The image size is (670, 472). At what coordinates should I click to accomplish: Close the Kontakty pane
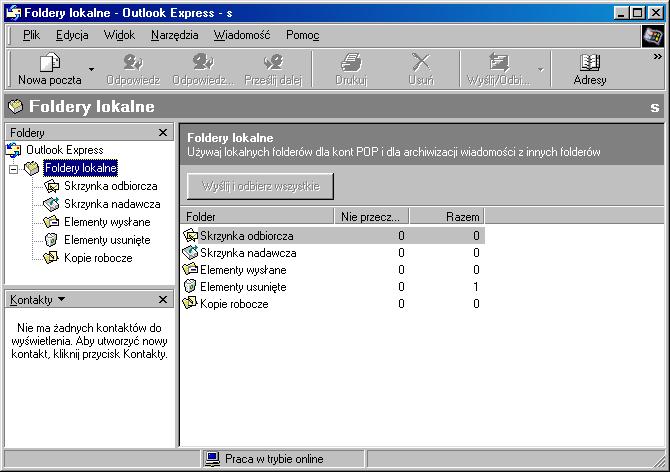[163, 299]
